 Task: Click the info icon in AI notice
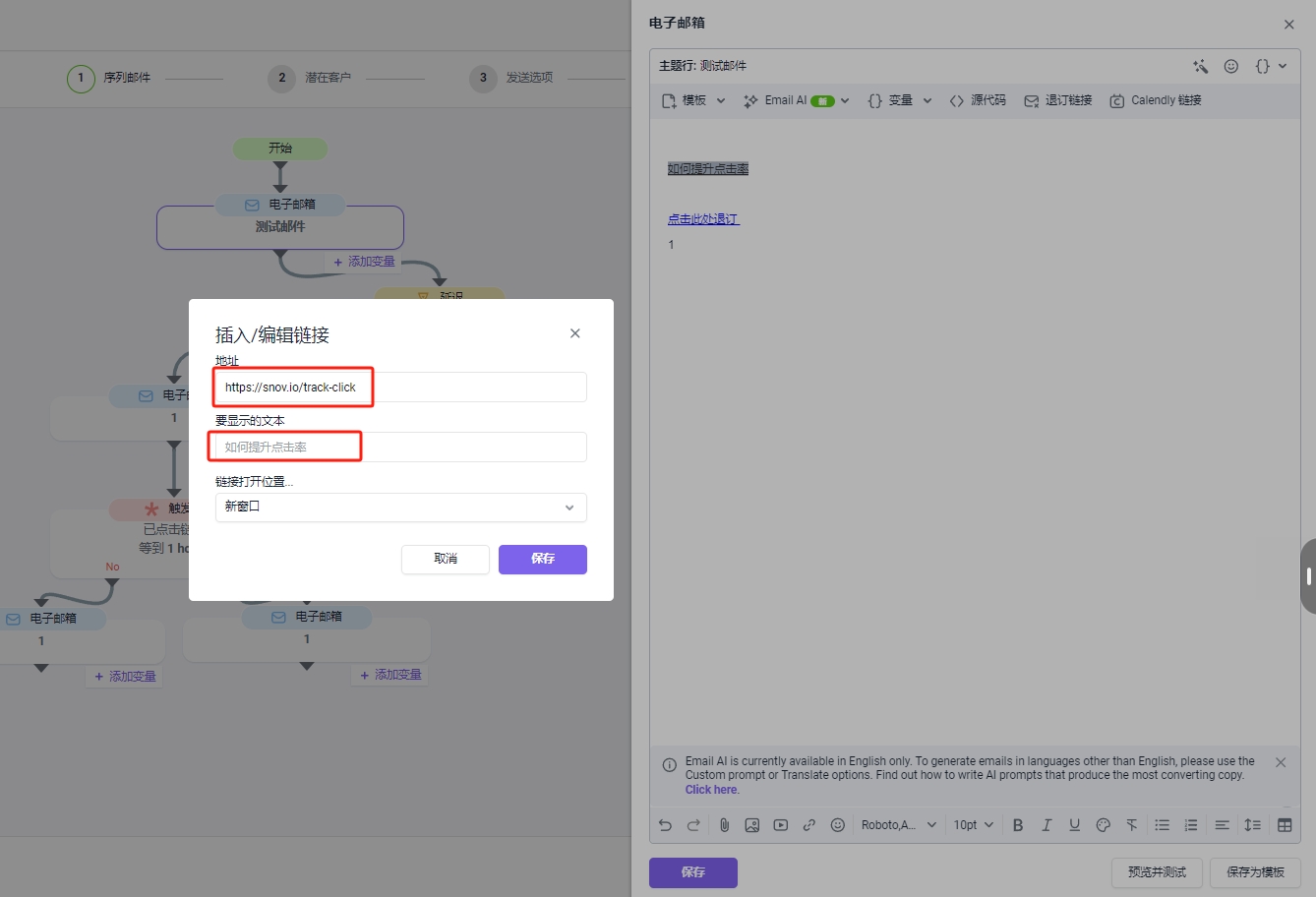coord(670,764)
